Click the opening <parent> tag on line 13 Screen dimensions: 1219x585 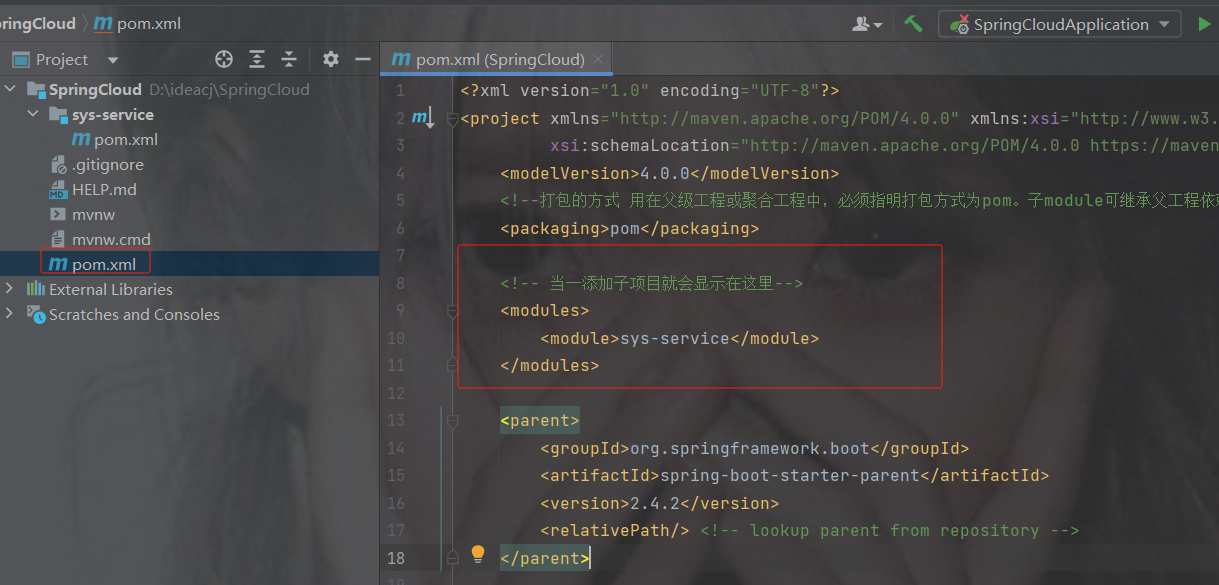540,420
